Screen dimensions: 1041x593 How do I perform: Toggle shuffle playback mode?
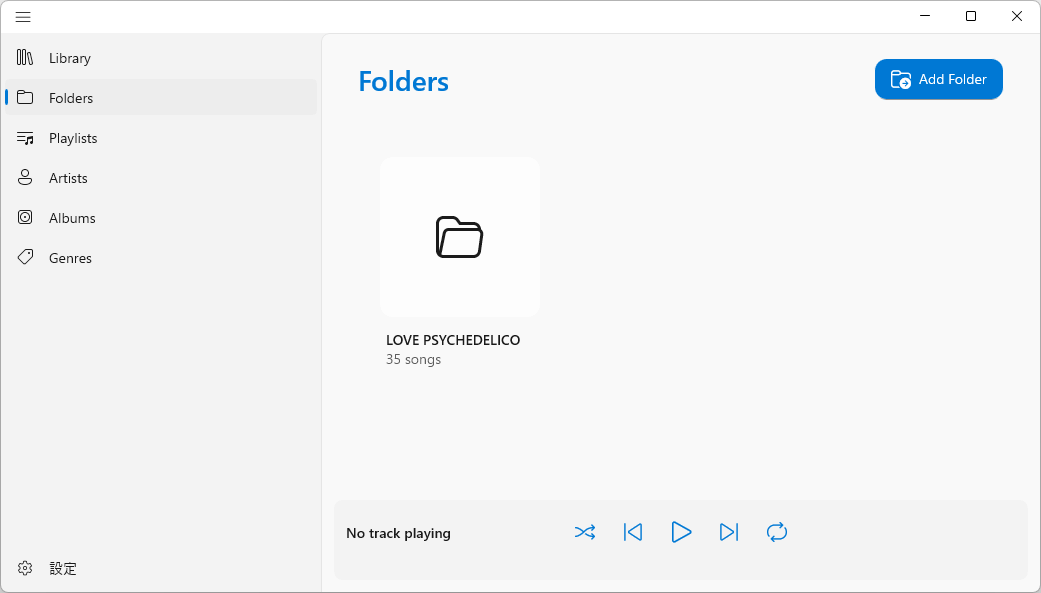pyautogui.click(x=585, y=532)
